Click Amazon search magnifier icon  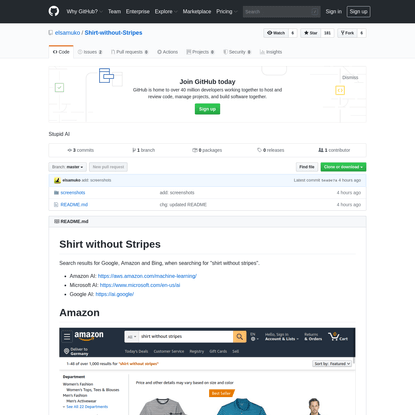tap(239, 337)
